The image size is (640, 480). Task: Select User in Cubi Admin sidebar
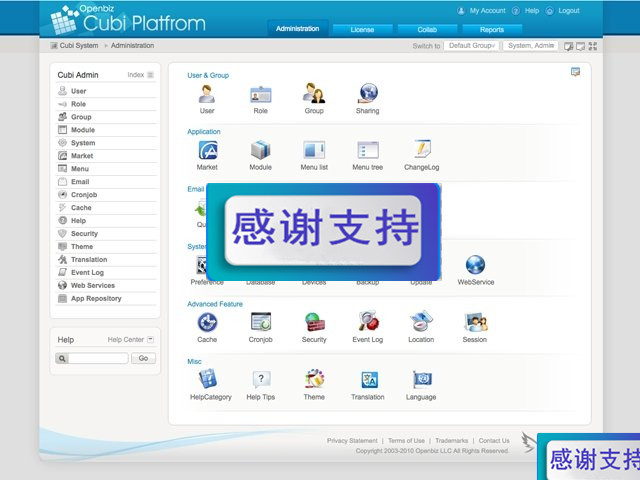coord(106,91)
